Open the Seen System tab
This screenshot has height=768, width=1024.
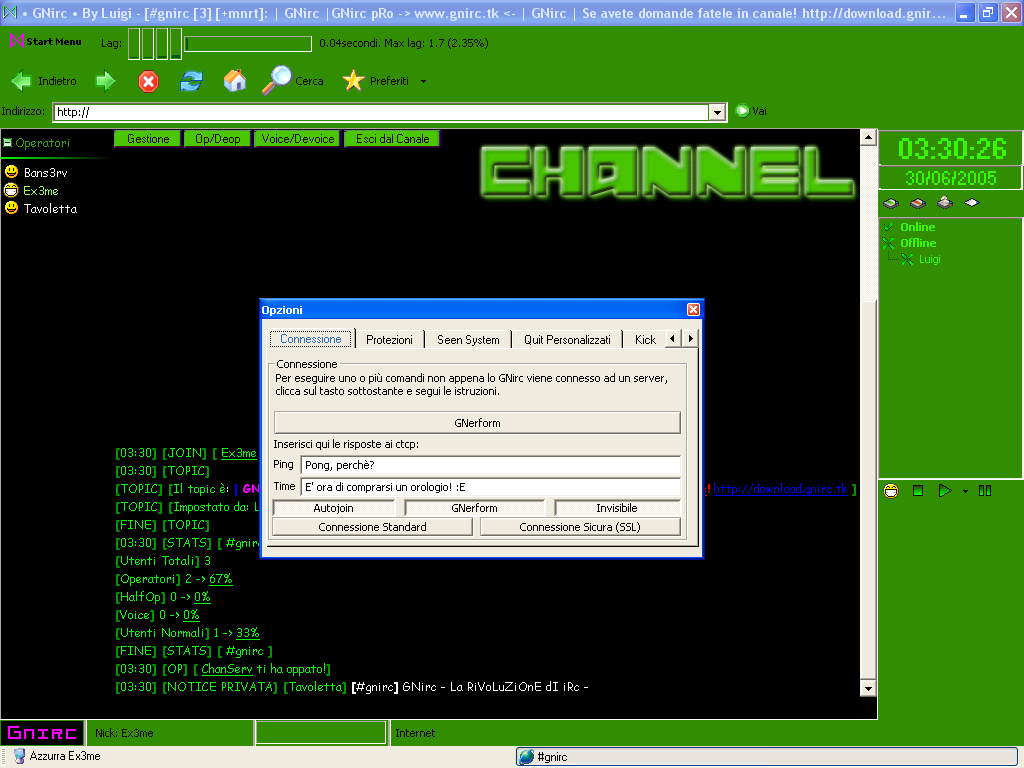(468, 340)
